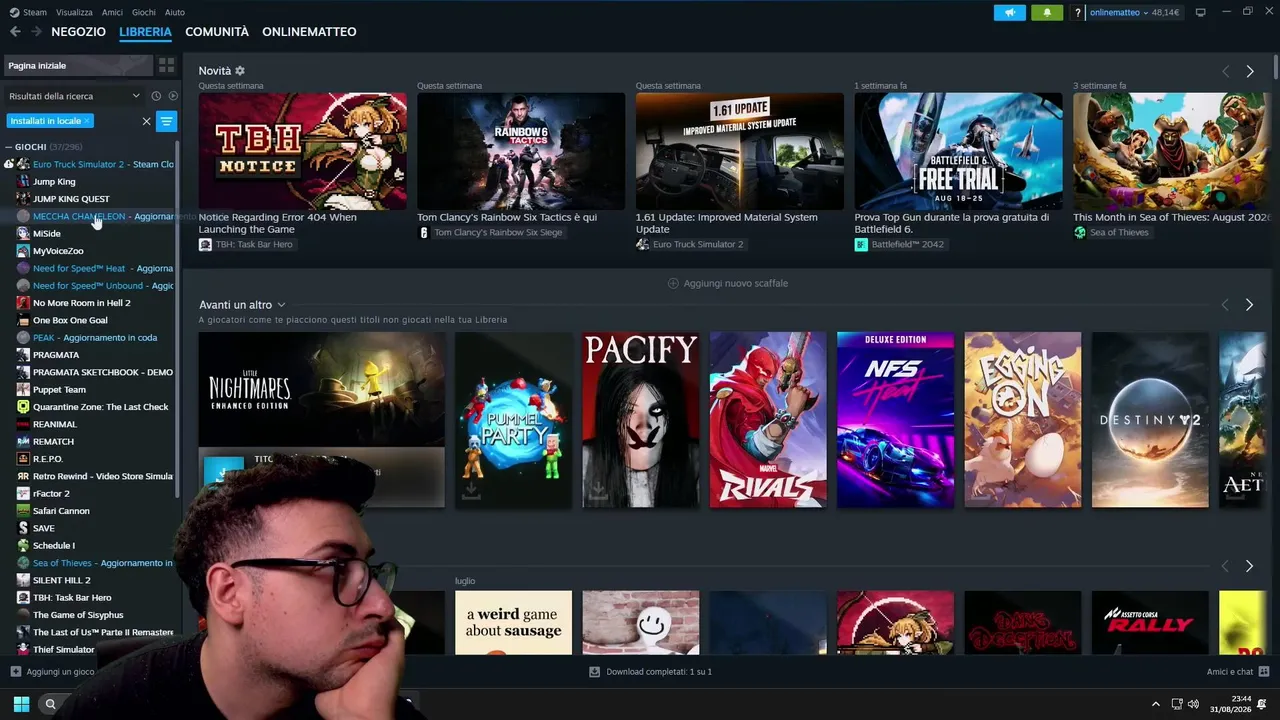
Task: Click the download icon in the bottom bar
Action: point(595,672)
